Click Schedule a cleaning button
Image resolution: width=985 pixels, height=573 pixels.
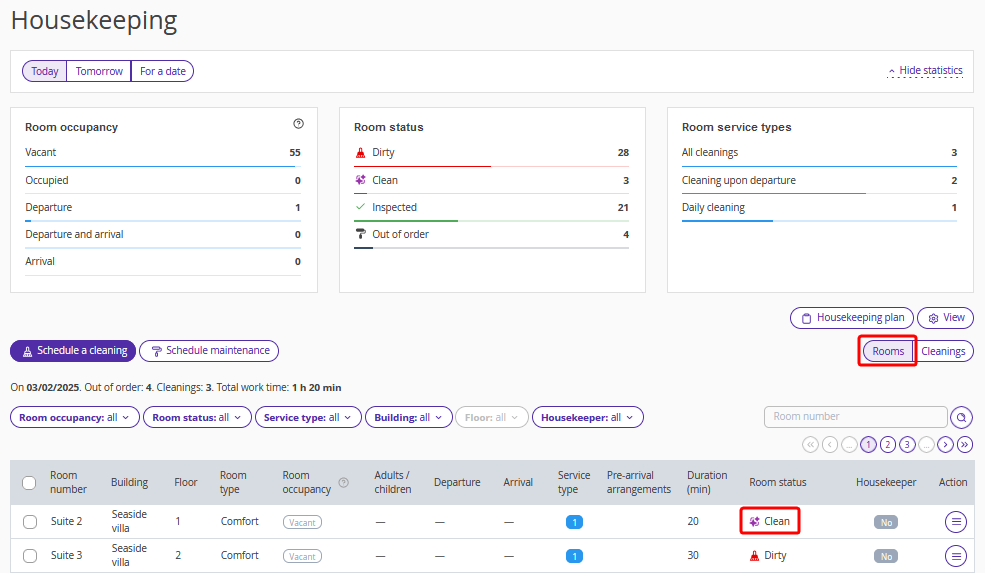[73, 351]
